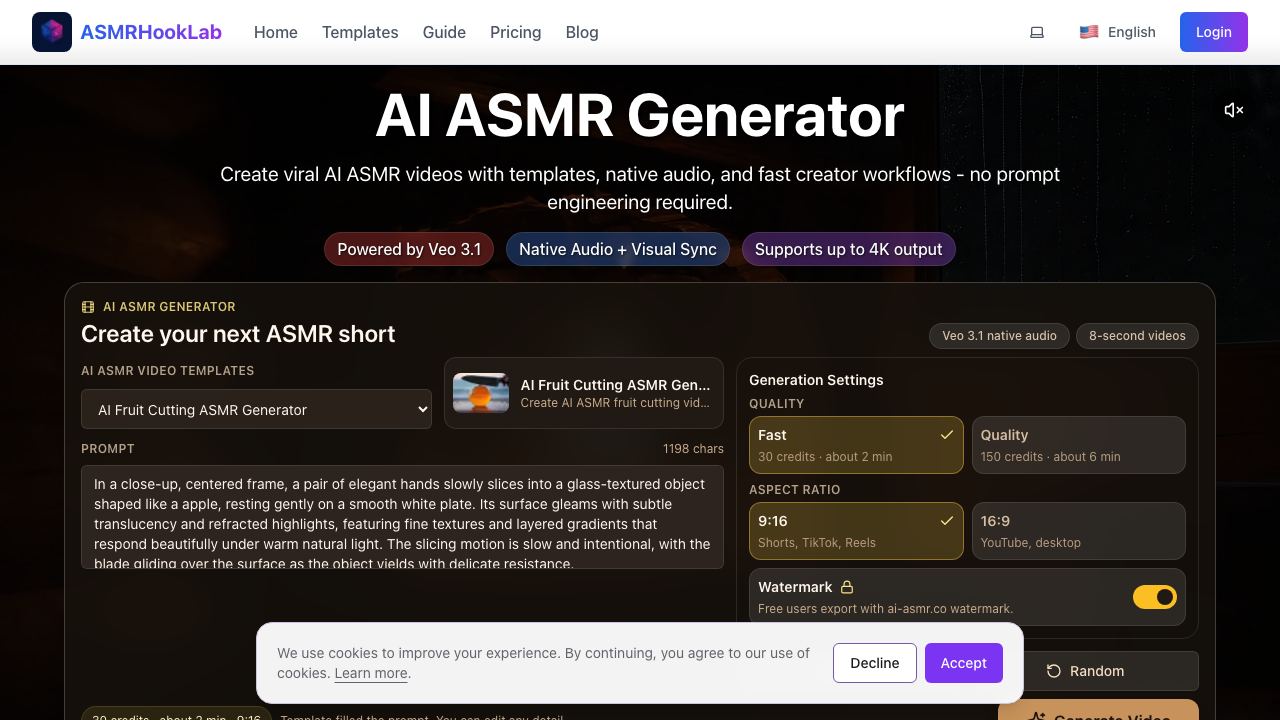This screenshot has height=720, width=1280.
Task: Click the Veo 3.1 native audio tag
Action: pos(999,336)
